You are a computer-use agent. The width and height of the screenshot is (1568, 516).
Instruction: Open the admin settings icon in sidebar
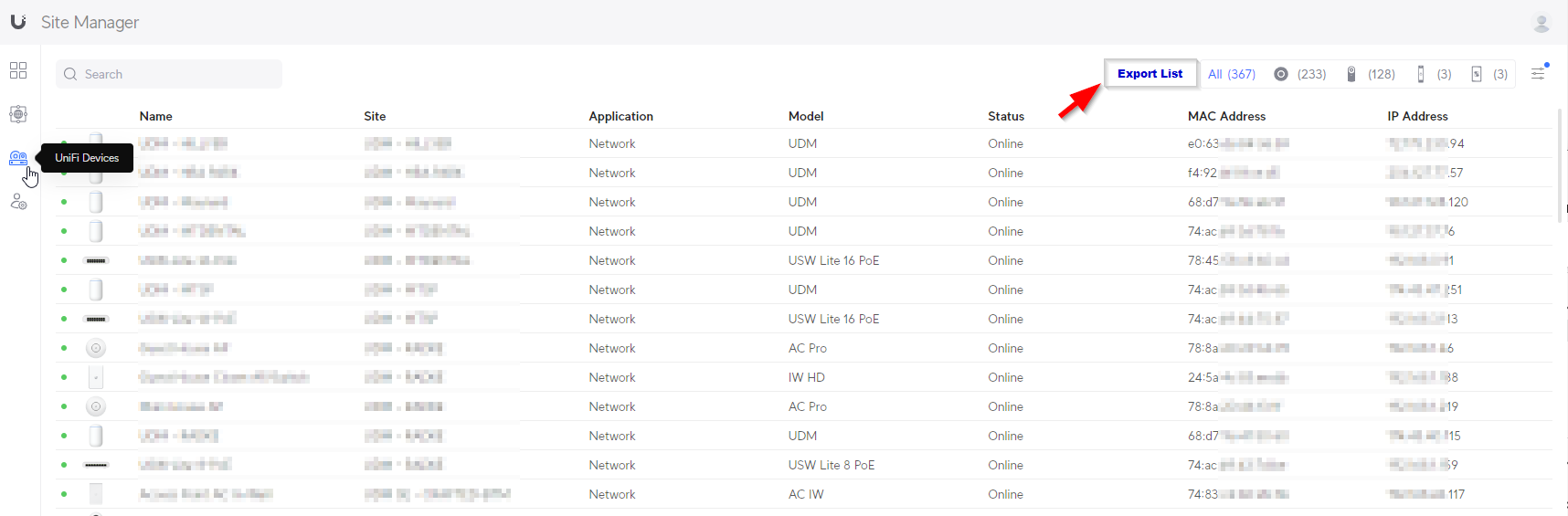click(18, 202)
